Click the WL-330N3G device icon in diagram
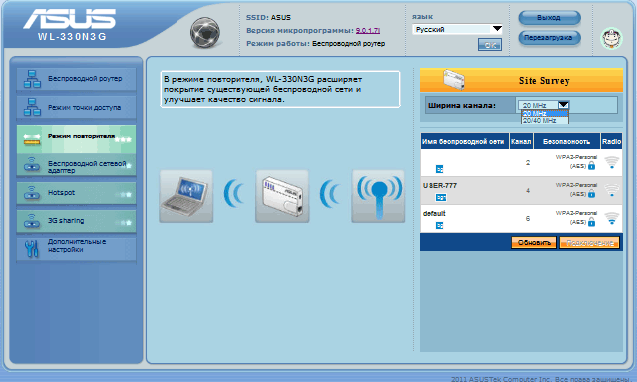The image size is (637, 382). pos(282,196)
